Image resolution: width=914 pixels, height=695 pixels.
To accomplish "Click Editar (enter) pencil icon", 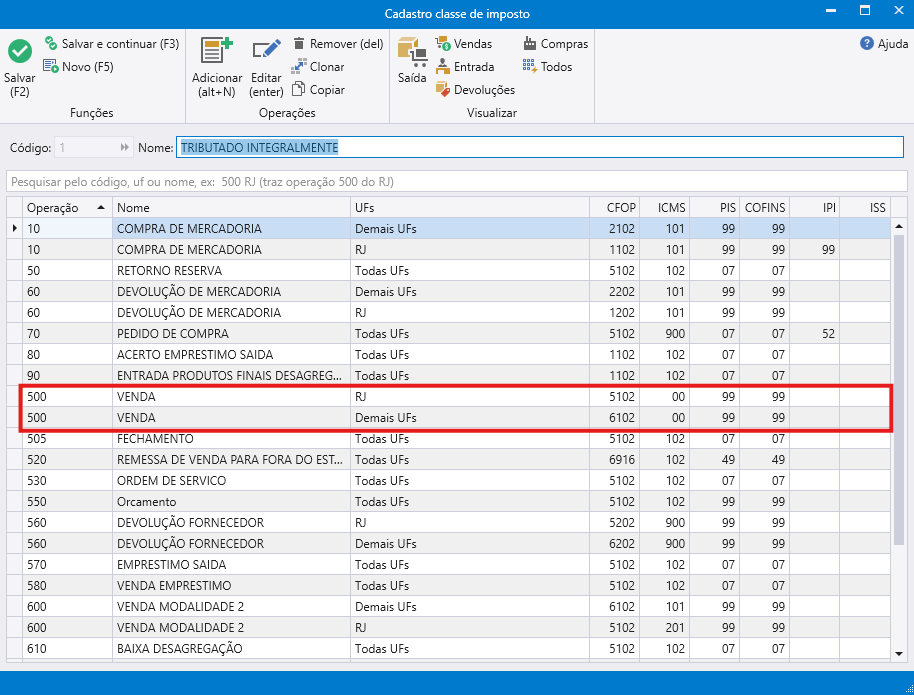I will coord(266,50).
